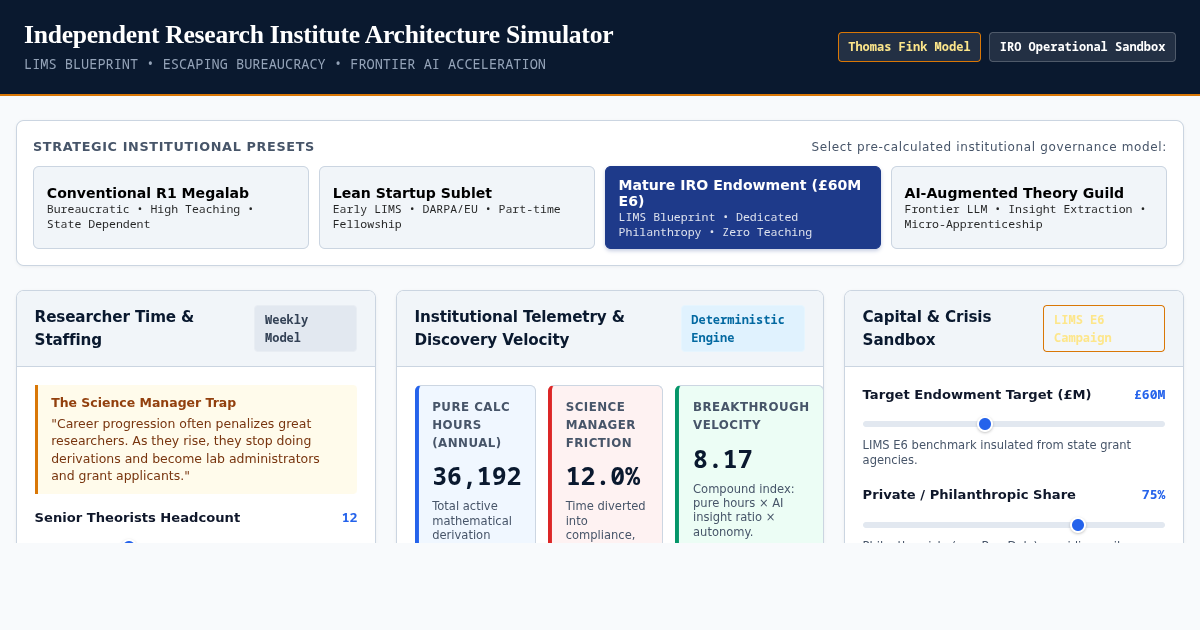Click the Pure Calc Hours value 36,192
The image size is (1200, 630).
point(477,477)
